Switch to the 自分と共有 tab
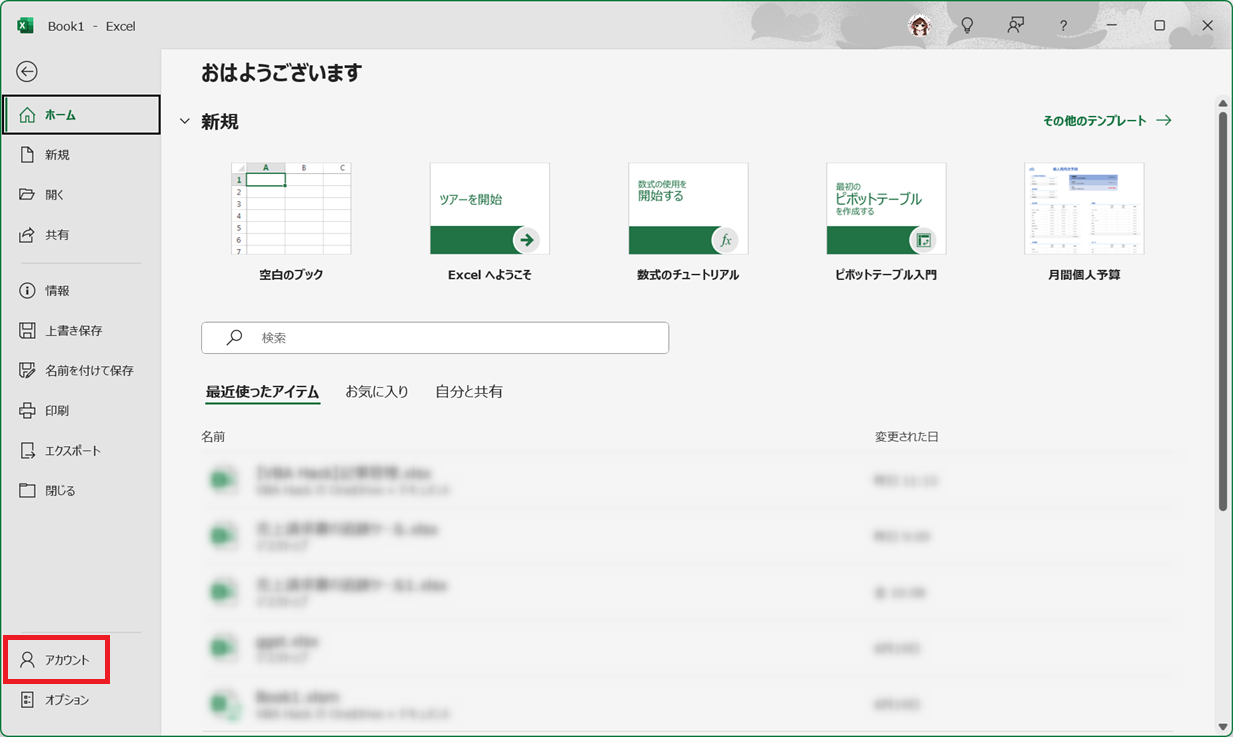This screenshot has height=737, width=1233. (469, 392)
